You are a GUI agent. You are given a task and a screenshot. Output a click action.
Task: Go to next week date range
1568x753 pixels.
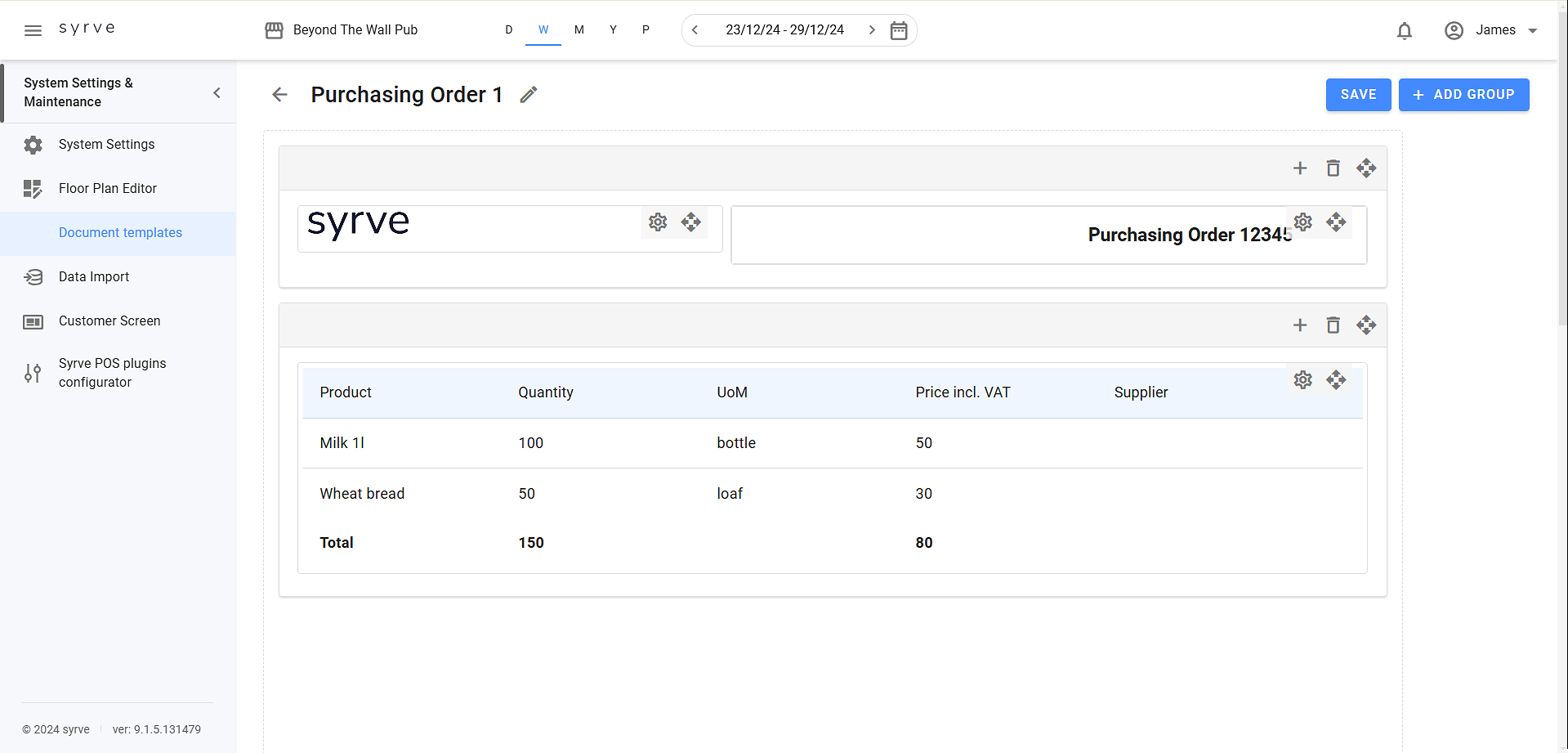click(872, 30)
